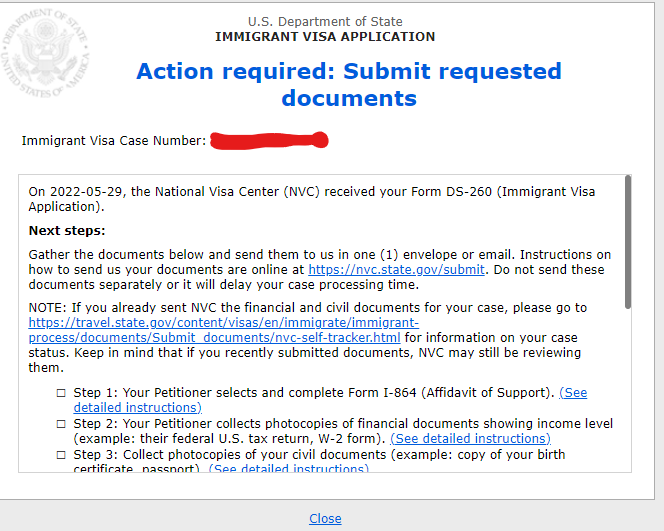The height and width of the screenshot is (531, 664).
Task: Click the 'Next steps:' bold heading
Action: 67,231
